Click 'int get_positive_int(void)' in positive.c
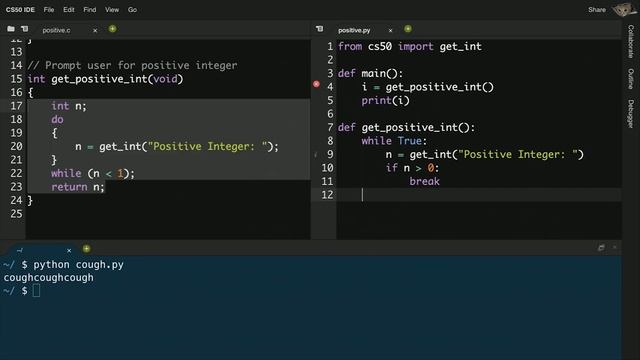Image resolution: width=640 pixels, height=360 pixels. (x=105, y=79)
